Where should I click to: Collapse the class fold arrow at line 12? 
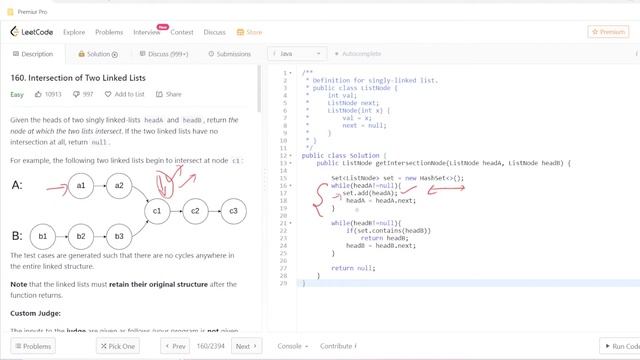(290, 156)
